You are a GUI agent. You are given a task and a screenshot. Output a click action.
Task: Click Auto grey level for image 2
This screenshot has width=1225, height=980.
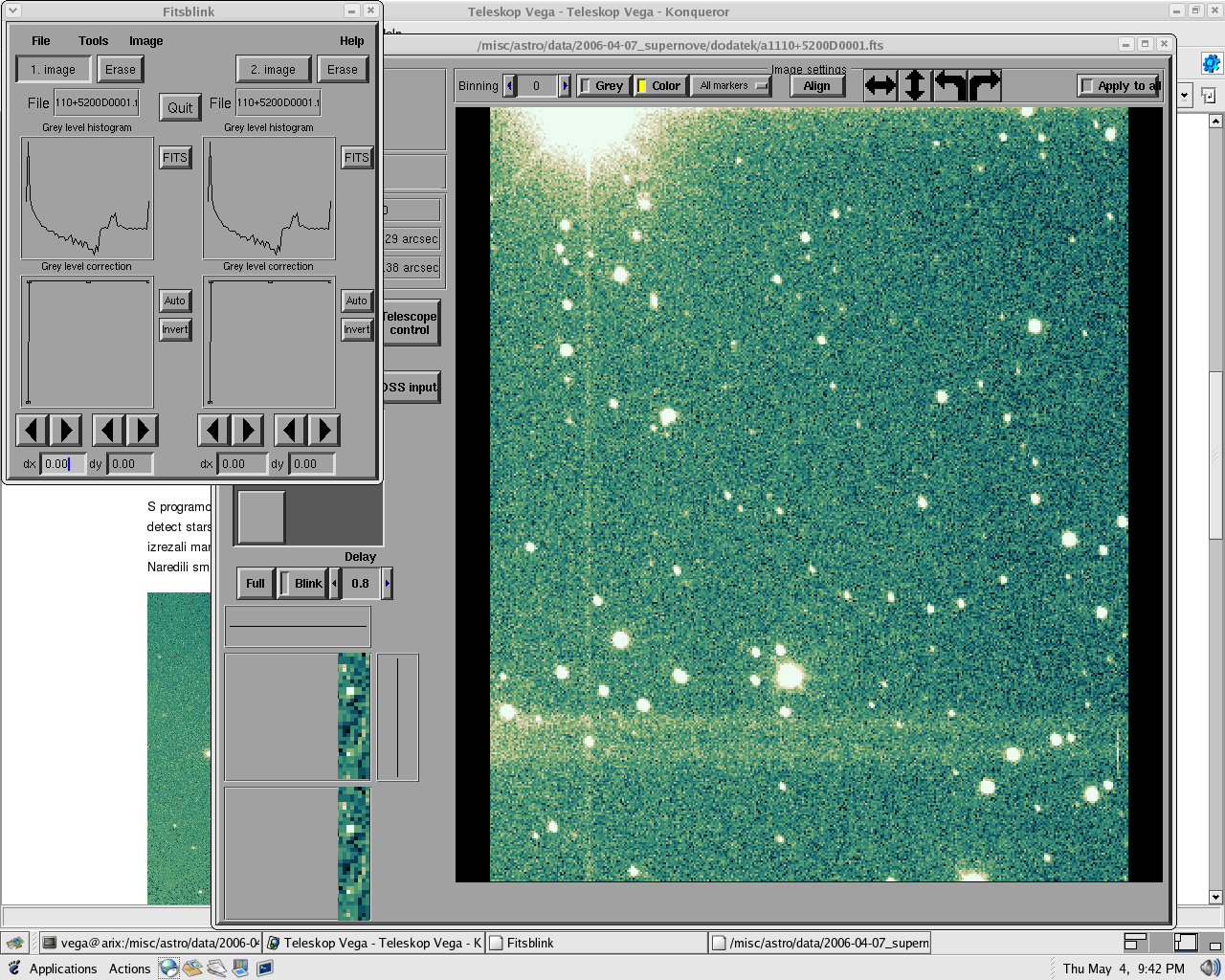[x=357, y=301]
